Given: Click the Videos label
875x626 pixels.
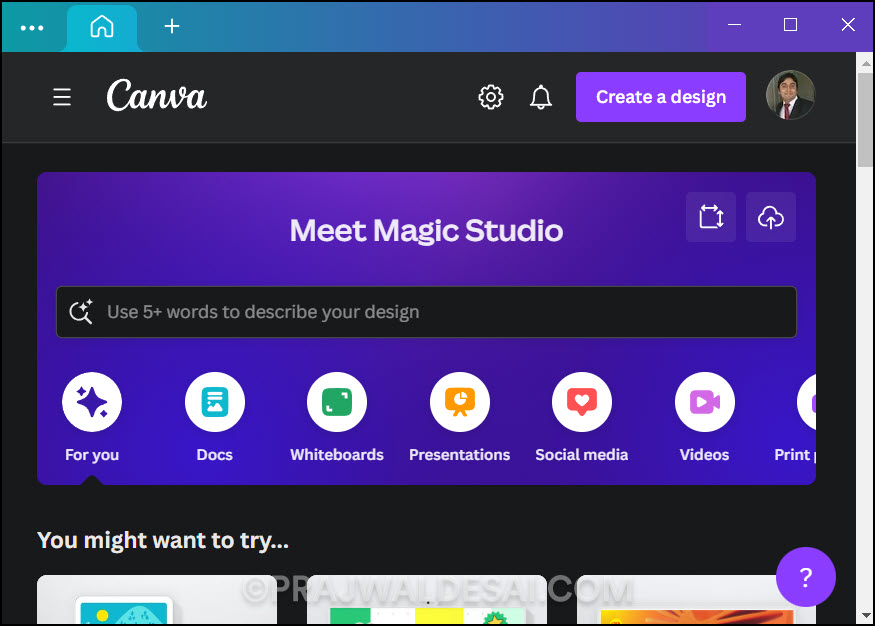Looking at the screenshot, I should point(705,455).
